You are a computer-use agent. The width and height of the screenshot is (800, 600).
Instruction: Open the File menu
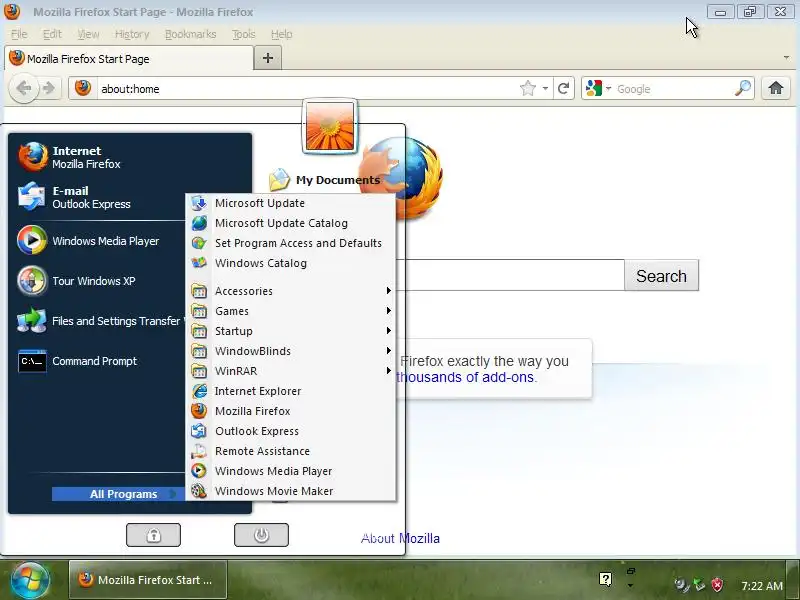[19, 34]
